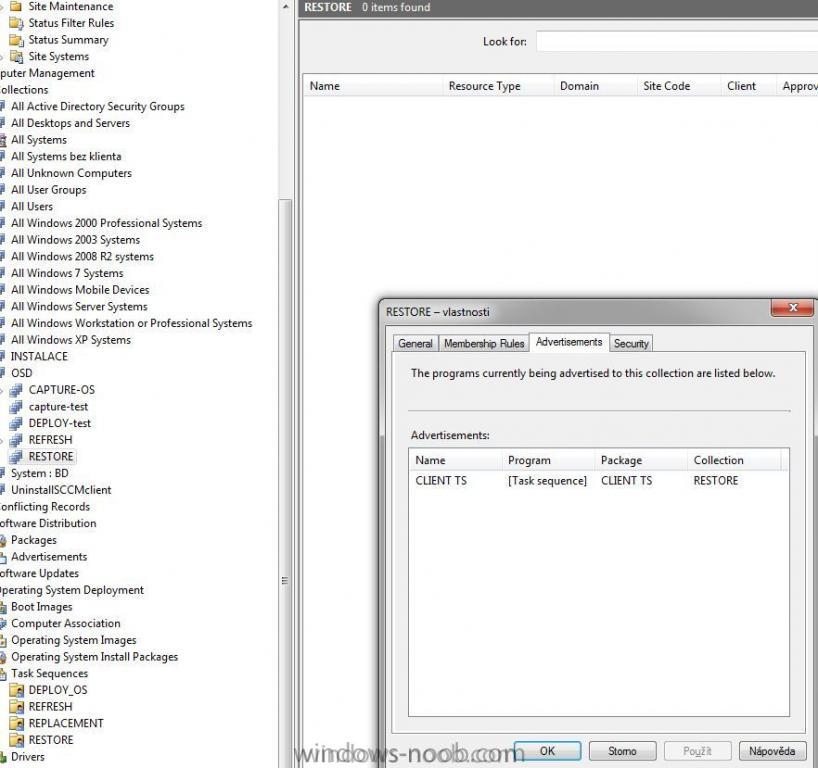The image size is (818, 768).
Task: Switch to the Membership Rules tab
Action: coord(484,343)
